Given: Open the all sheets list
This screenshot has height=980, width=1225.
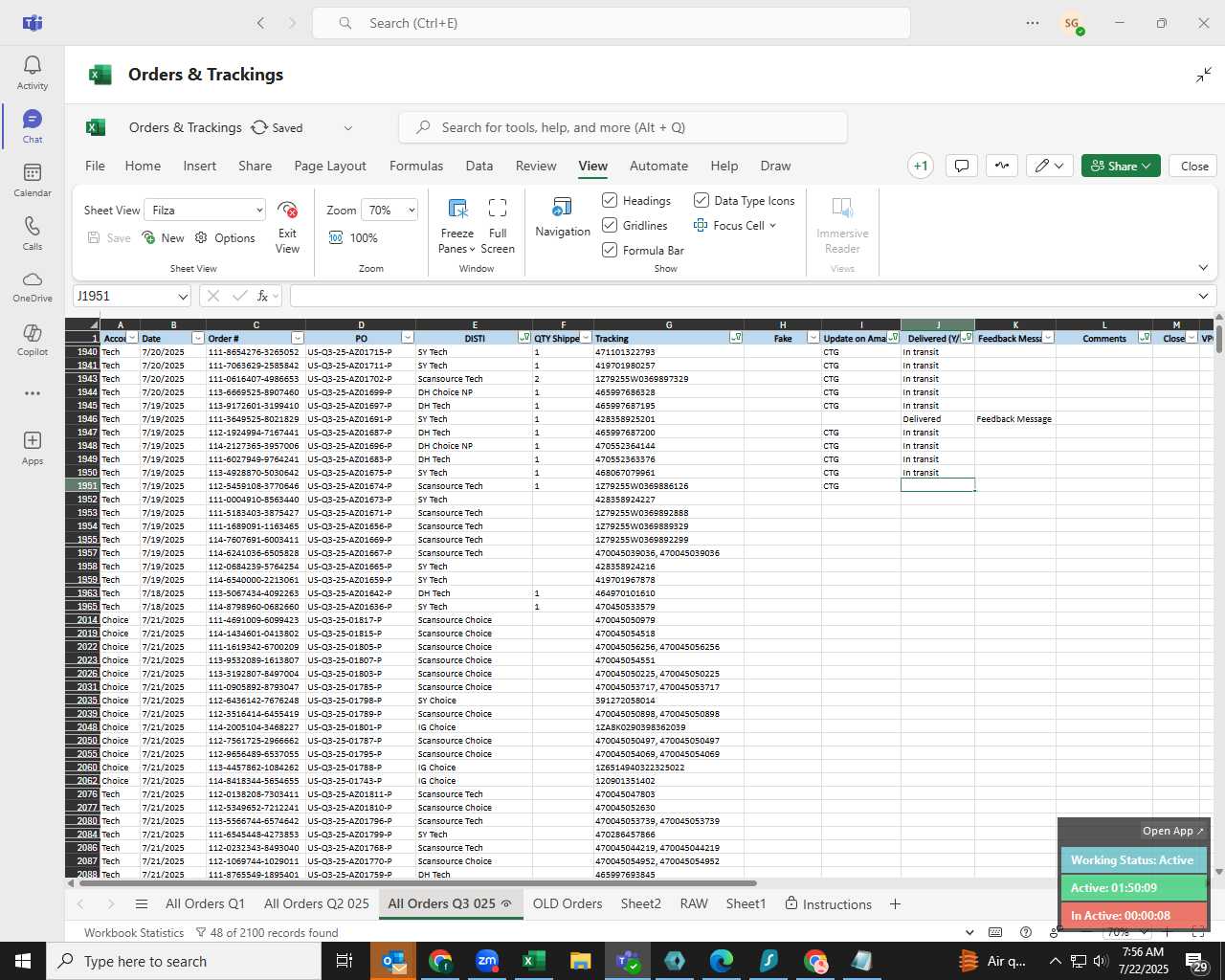Looking at the screenshot, I should click(x=142, y=903).
